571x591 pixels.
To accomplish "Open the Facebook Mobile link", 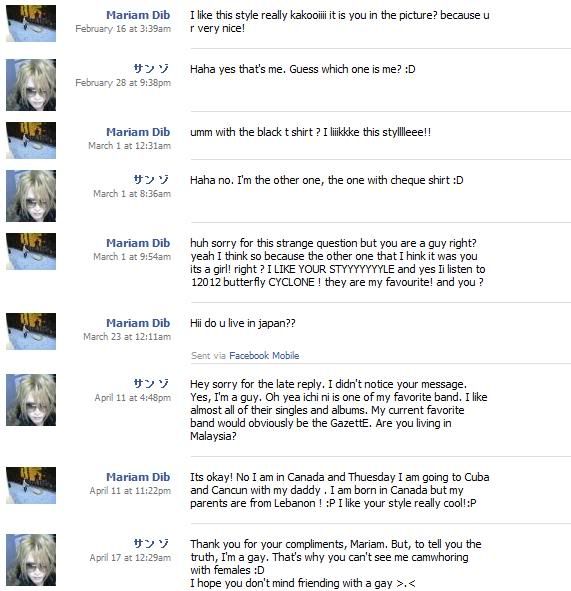I will point(264,355).
